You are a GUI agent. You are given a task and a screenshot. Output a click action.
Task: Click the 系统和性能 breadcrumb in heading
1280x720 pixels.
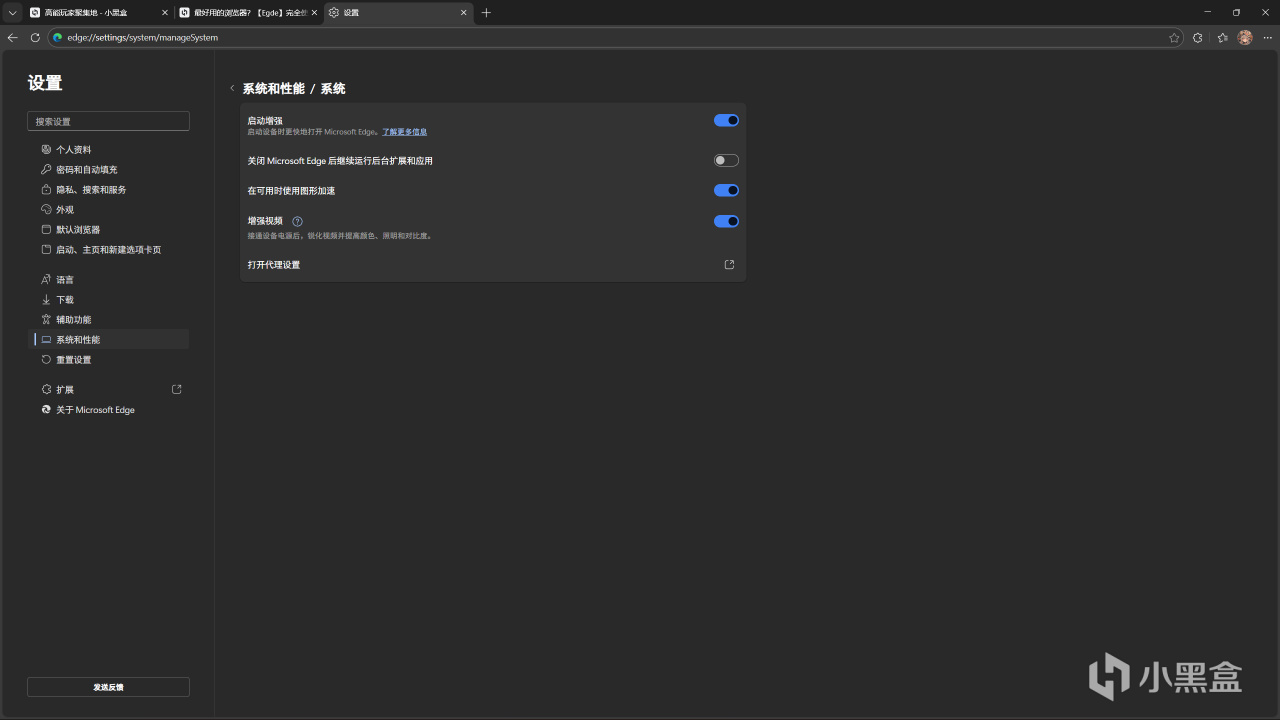[x=274, y=89]
